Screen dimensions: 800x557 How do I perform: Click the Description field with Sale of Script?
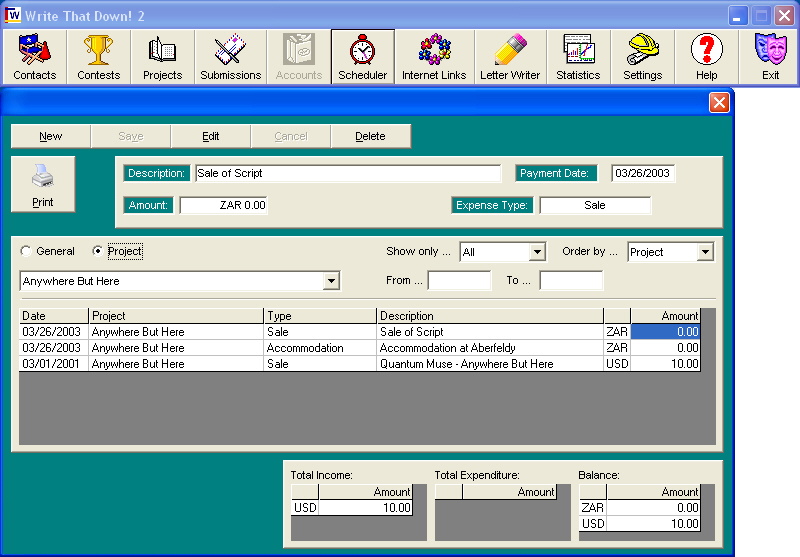coord(348,173)
